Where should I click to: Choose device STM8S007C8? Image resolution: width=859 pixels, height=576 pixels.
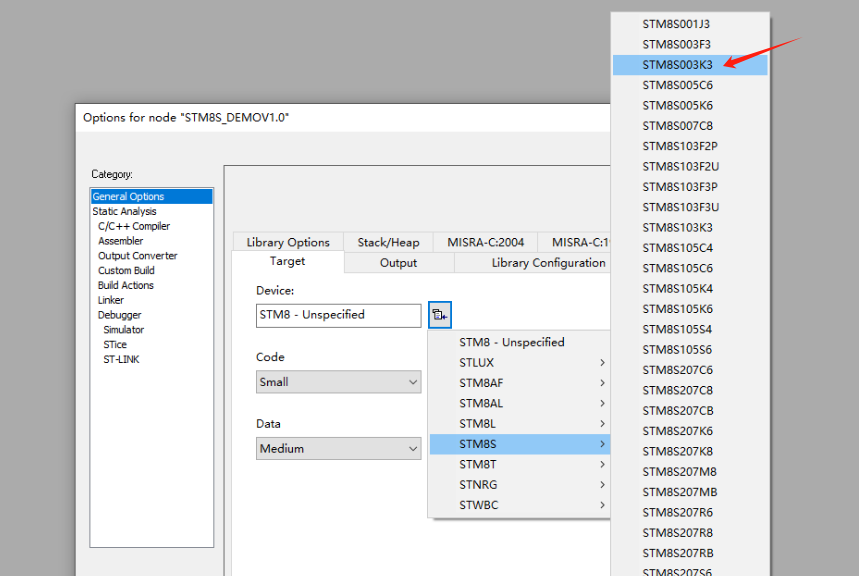click(690, 126)
